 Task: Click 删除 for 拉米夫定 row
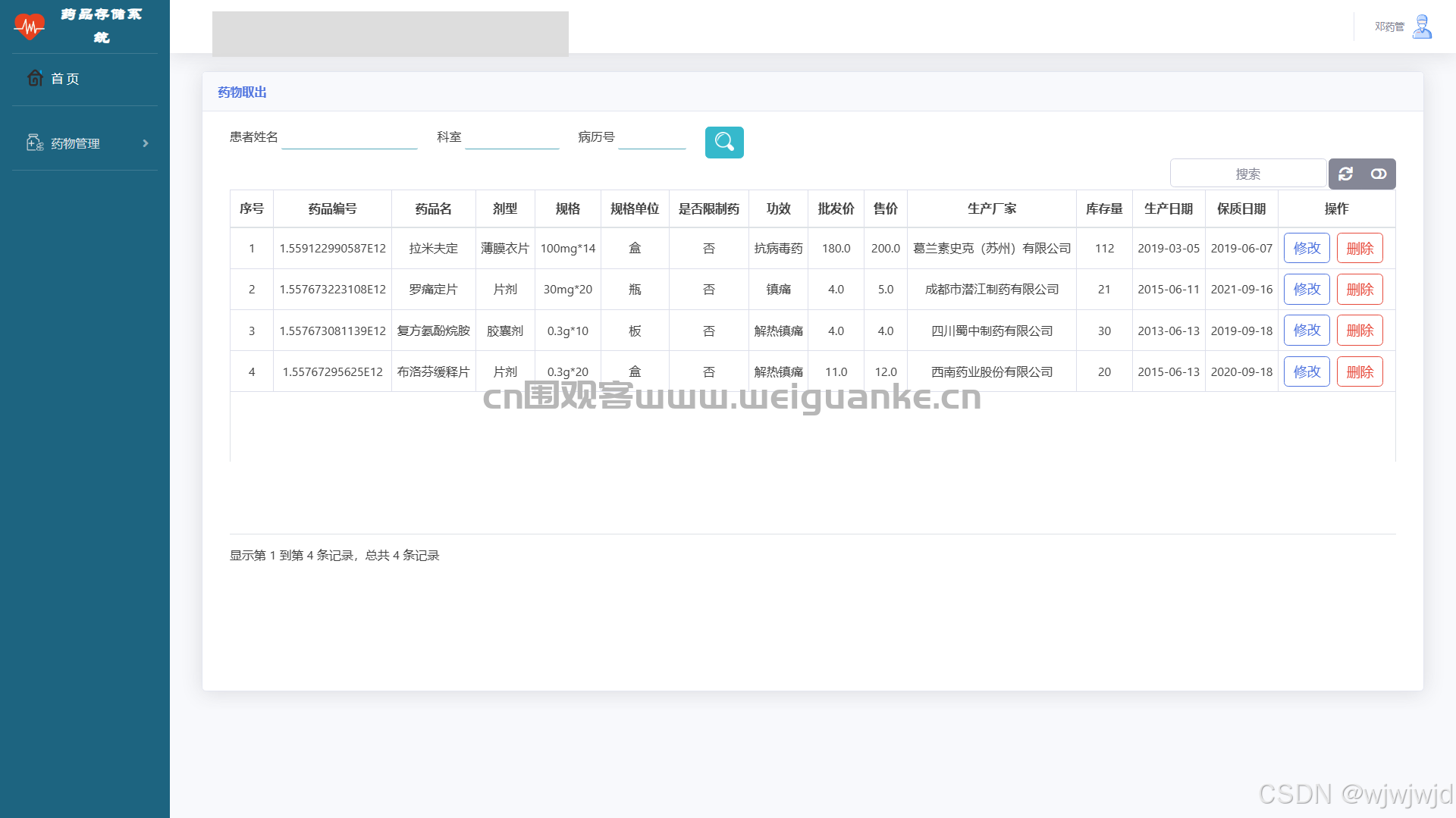point(1360,249)
